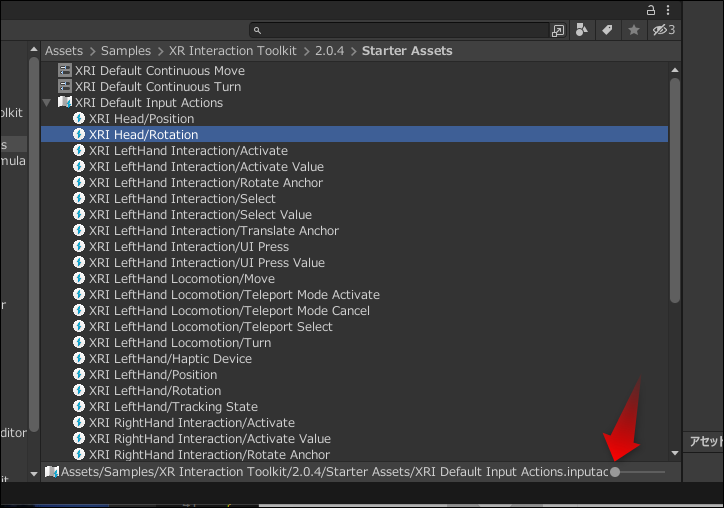This screenshot has width=724, height=508.
Task: Open search in new window icon
Action: tap(558, 30)
